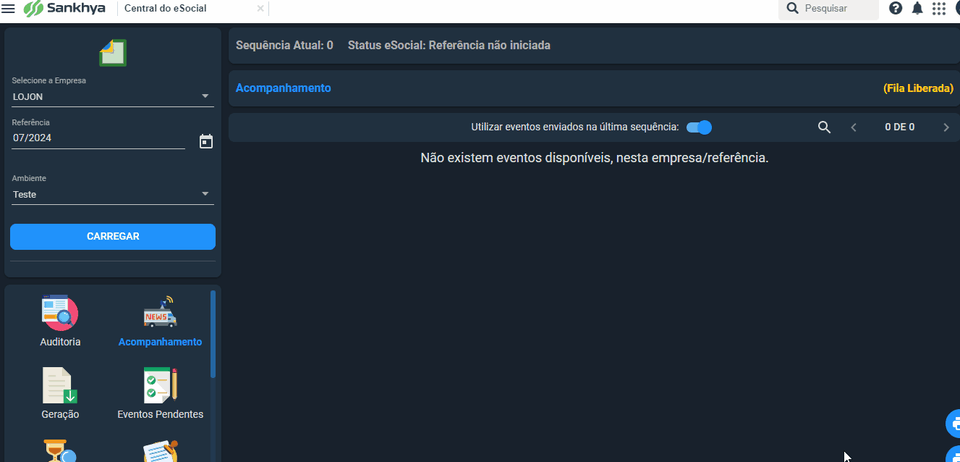Open the Referência calendar picker
The image size is (960, 462).
click(x=206, y=141)
